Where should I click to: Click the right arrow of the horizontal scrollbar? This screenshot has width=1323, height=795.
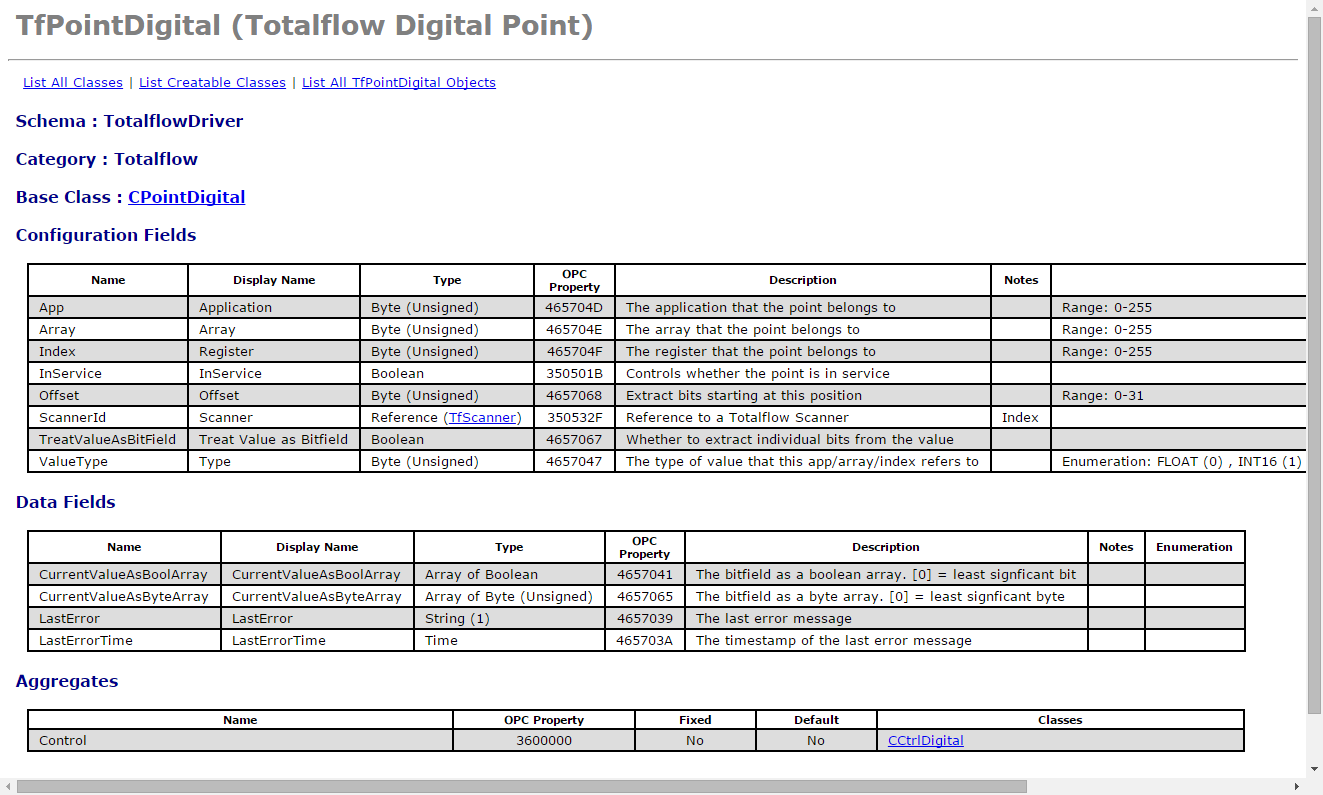[1298, 786]
